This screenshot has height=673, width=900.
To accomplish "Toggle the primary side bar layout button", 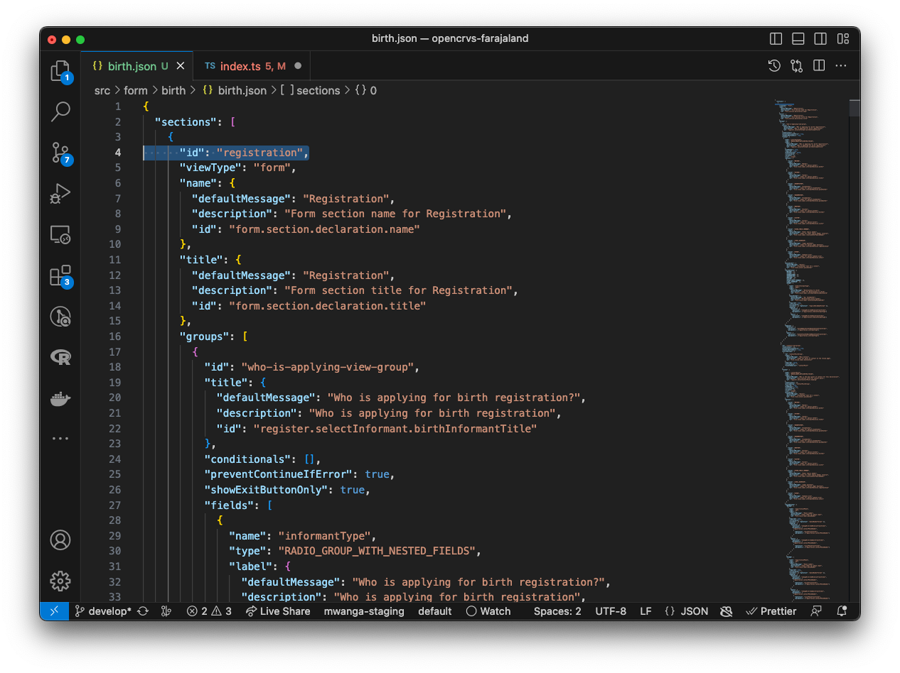I will pos(776,39).
